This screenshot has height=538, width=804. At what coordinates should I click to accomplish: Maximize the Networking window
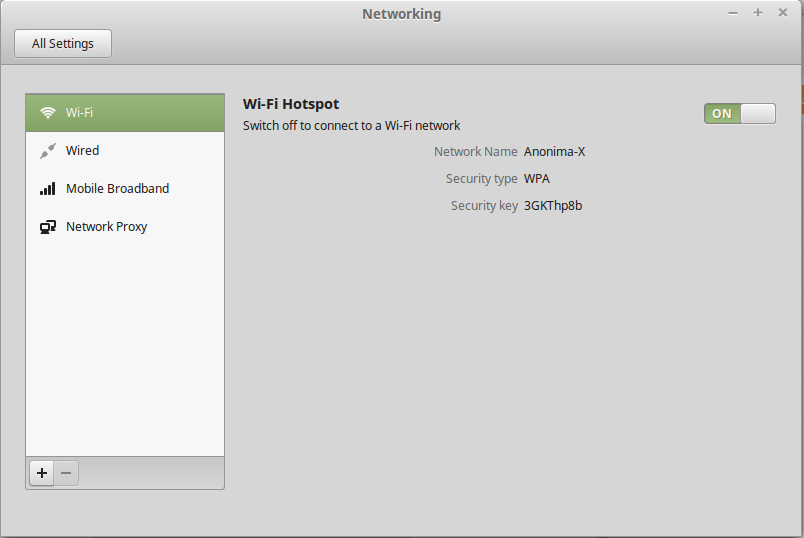pyautogui.click(x=757, y=13)
